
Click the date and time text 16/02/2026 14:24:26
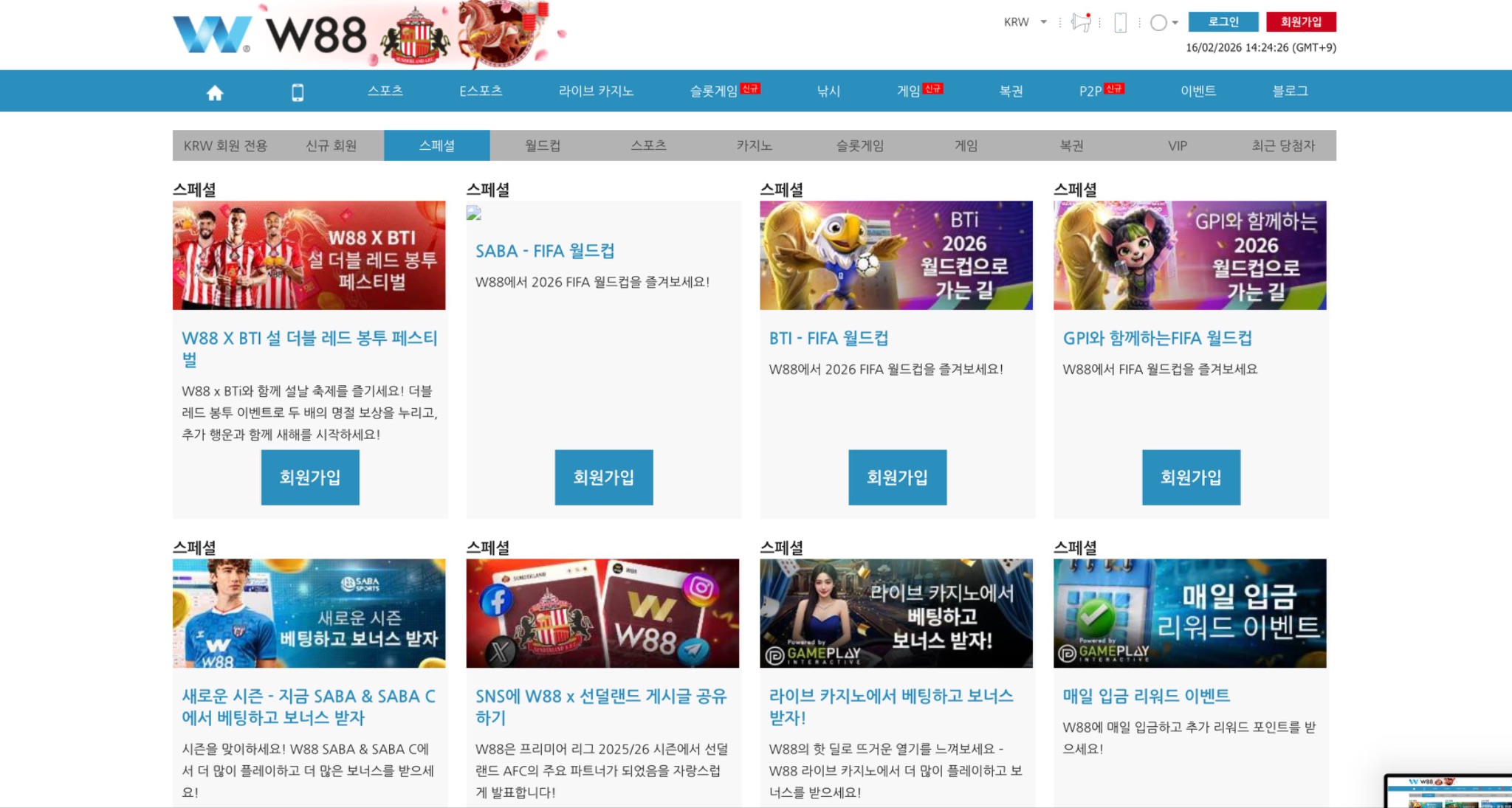[1261, 48]
